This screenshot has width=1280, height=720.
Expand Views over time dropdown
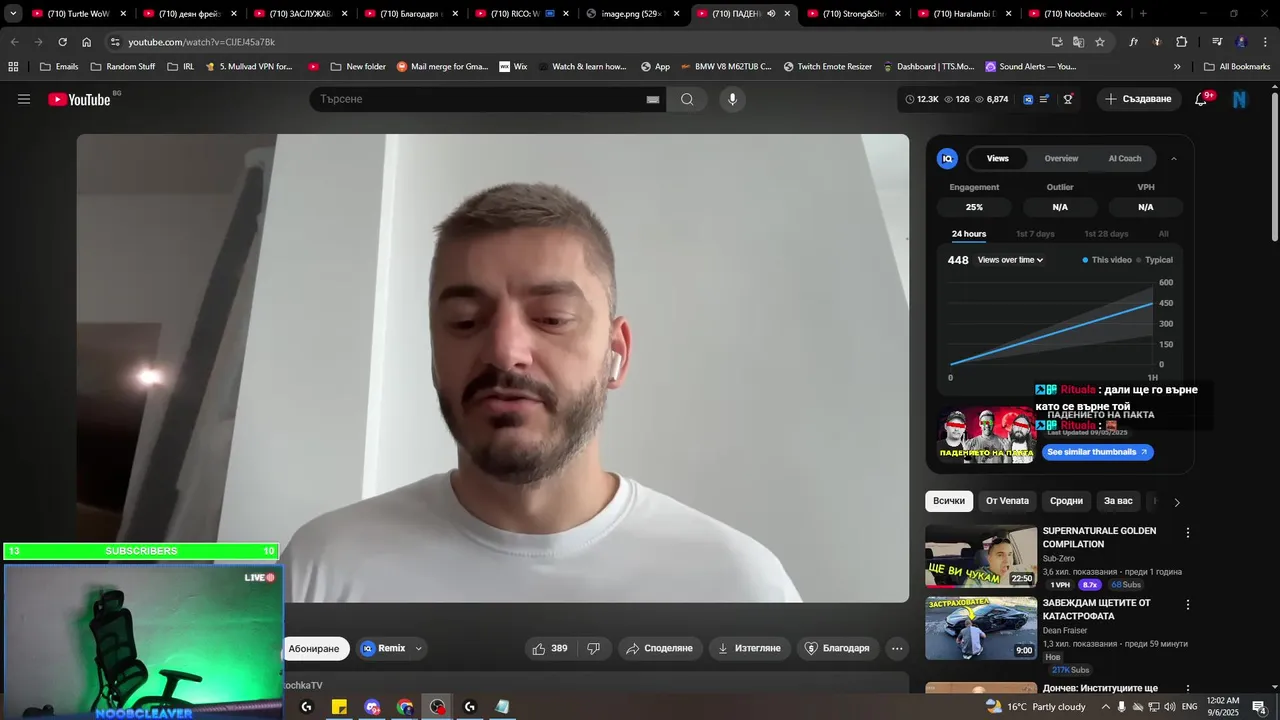[x=1010, y=260]
